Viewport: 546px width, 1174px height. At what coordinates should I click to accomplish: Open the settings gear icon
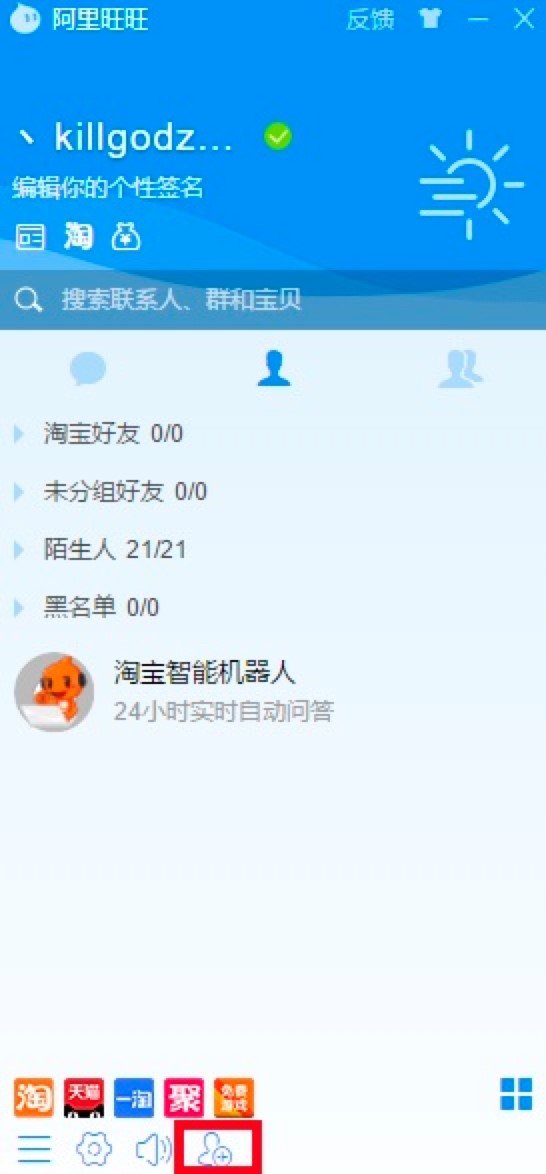[x=94, y=1148]
